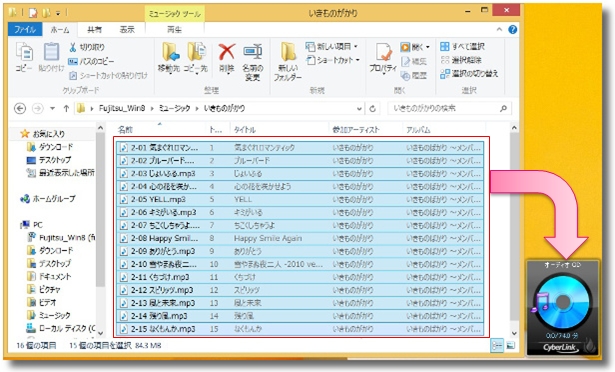Screen dimensions: 615x372
Task: Click the Back navigation button
Action: coord(20,108)
